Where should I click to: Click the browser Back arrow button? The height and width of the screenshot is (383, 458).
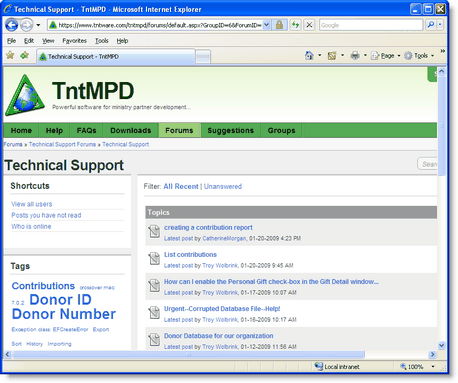click(x=12, y=25)
